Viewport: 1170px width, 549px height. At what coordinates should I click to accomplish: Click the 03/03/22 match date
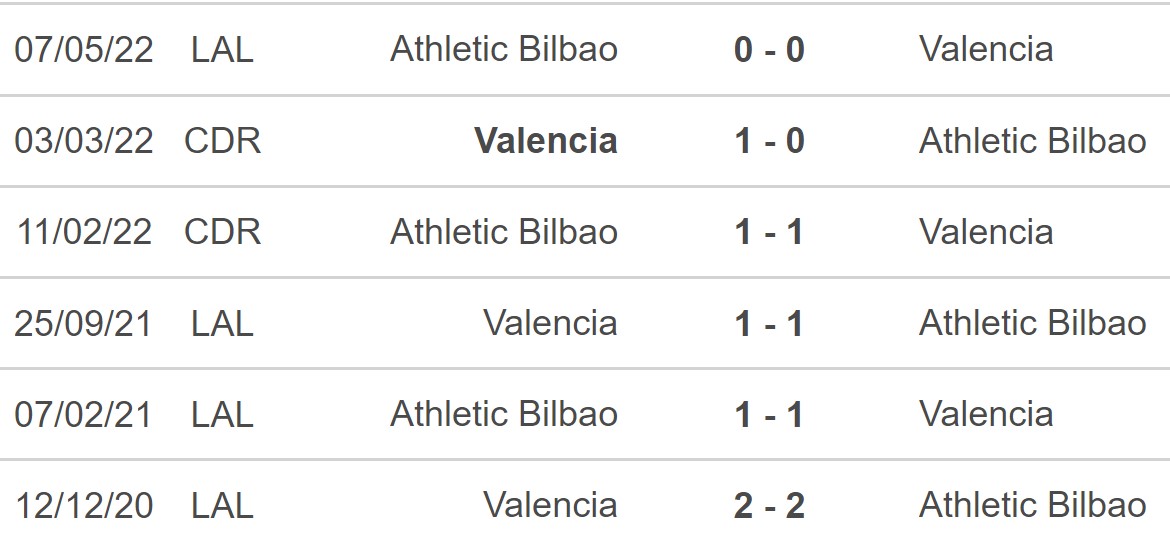click(x=84, y=141)
